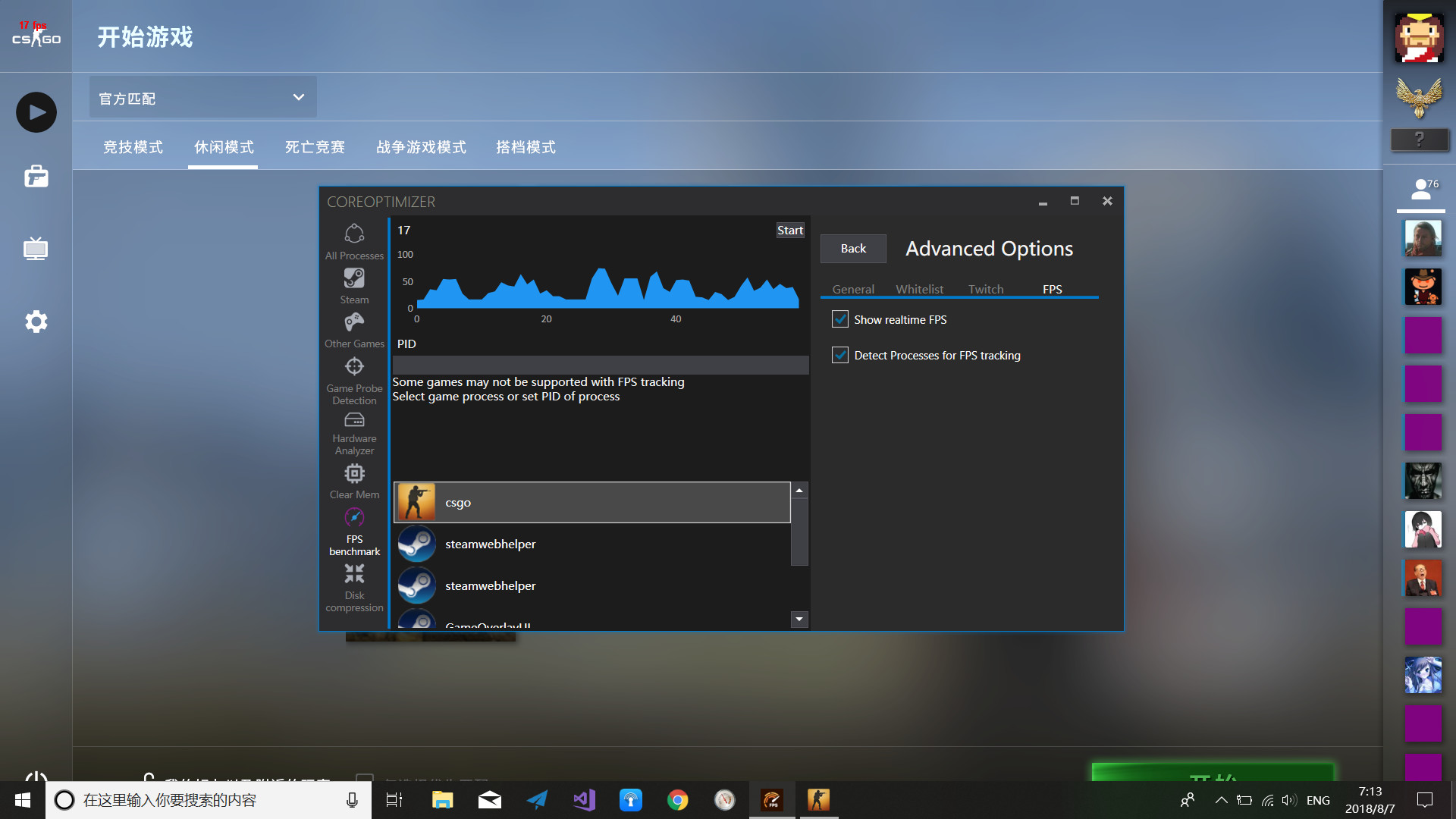1456x819 pixels.
Task: Select second steamwebhelper process
Action: (x=591, y=585)
